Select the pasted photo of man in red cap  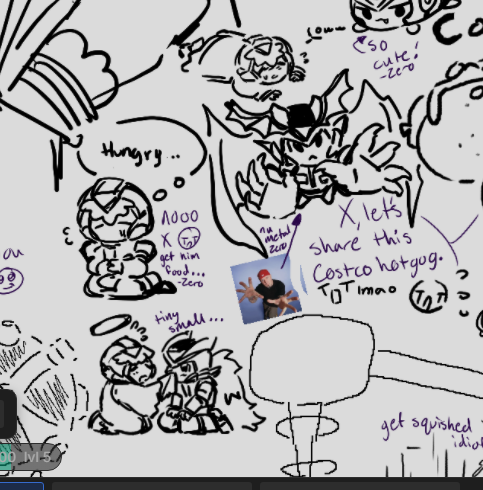point(266,289)
